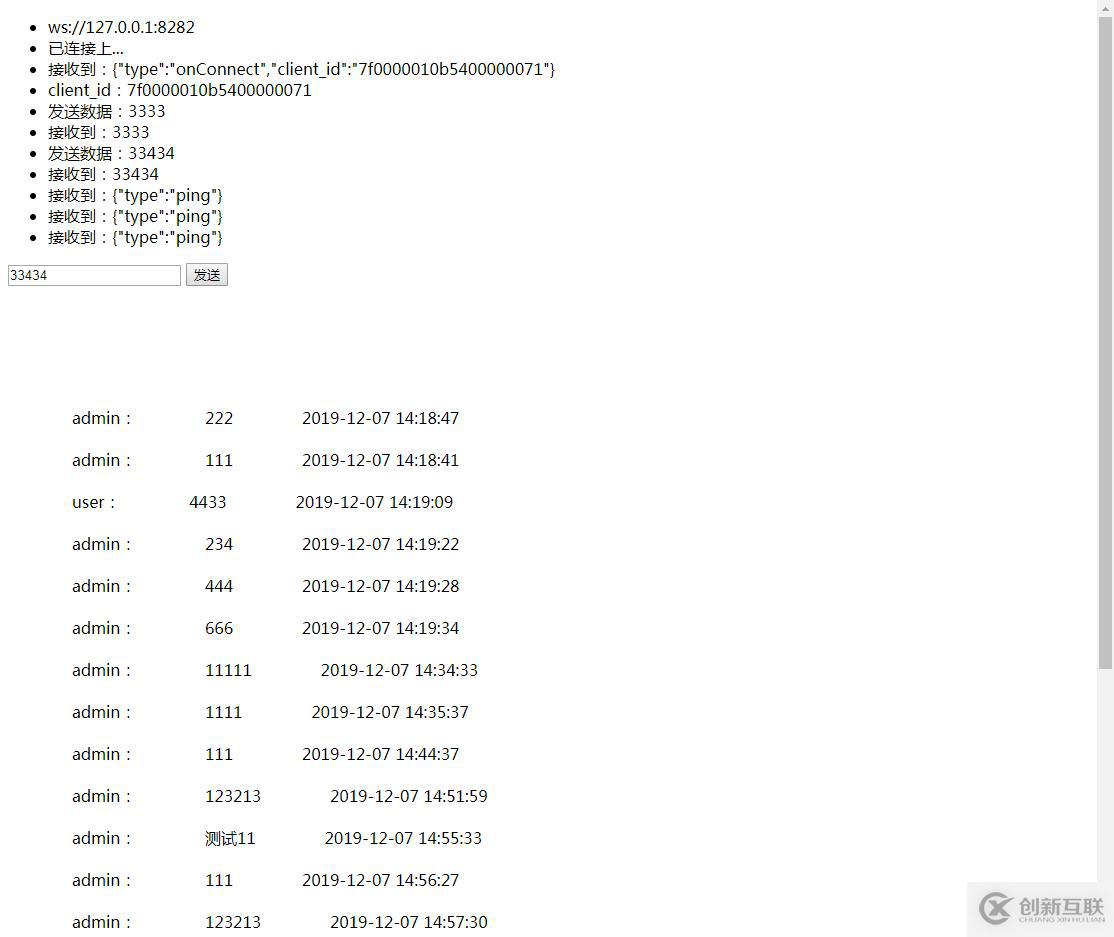The width and height of the screenshot is (1114, 937).
Task: Click timestamp 2019-12-07 14:51:59
Action: point(409,796)
